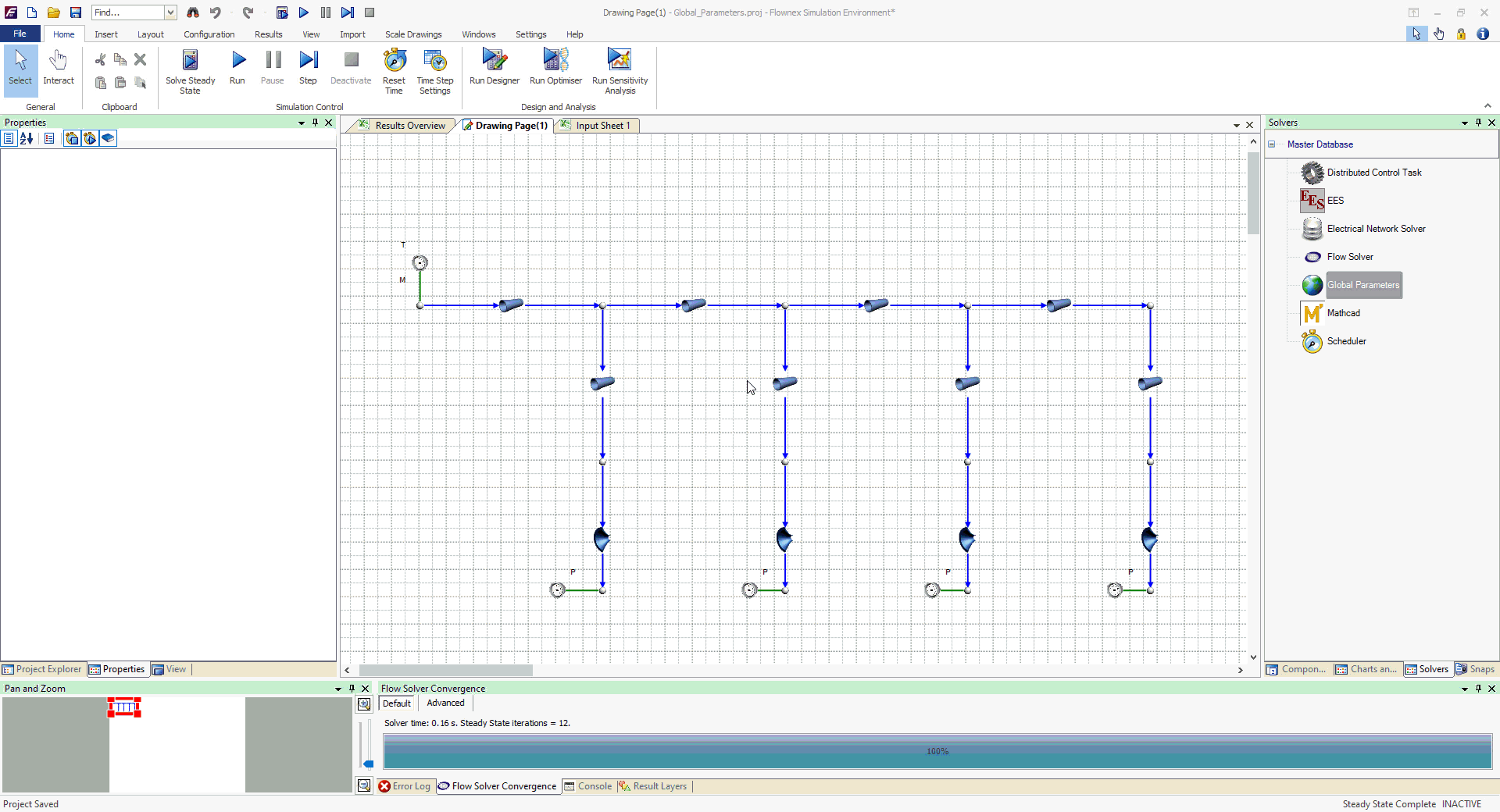Open the Scale Drawings menu
This screenshot has width=1500, height=812.
click(412, 34)
